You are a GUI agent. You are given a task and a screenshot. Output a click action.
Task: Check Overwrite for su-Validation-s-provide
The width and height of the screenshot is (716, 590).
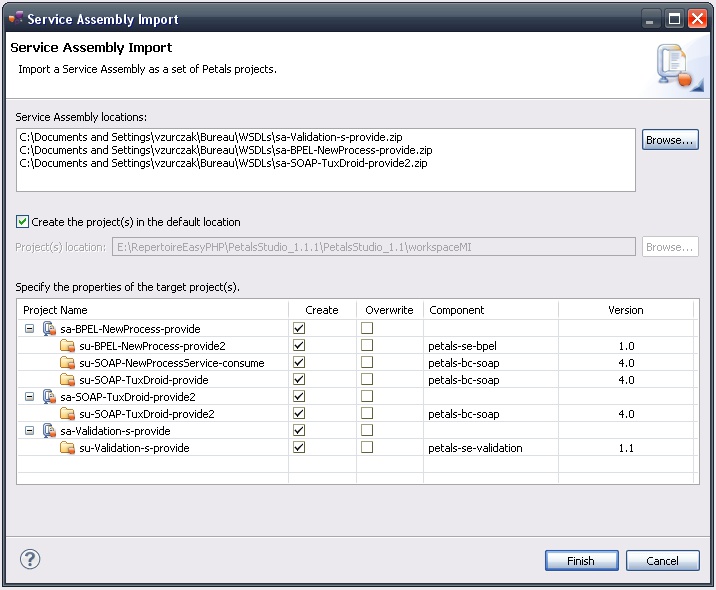point(367,448)
